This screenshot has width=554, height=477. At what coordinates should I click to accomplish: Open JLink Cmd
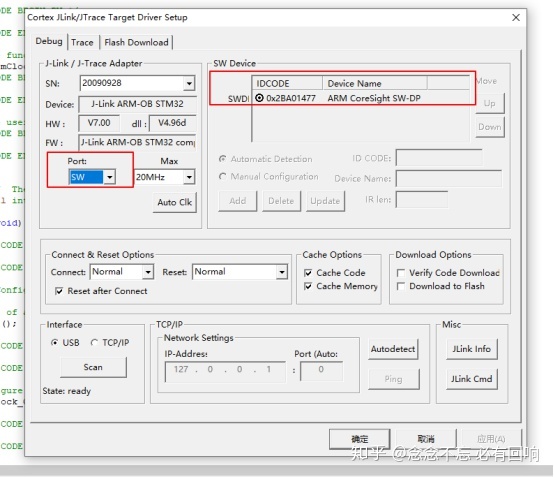coord(472,379)
